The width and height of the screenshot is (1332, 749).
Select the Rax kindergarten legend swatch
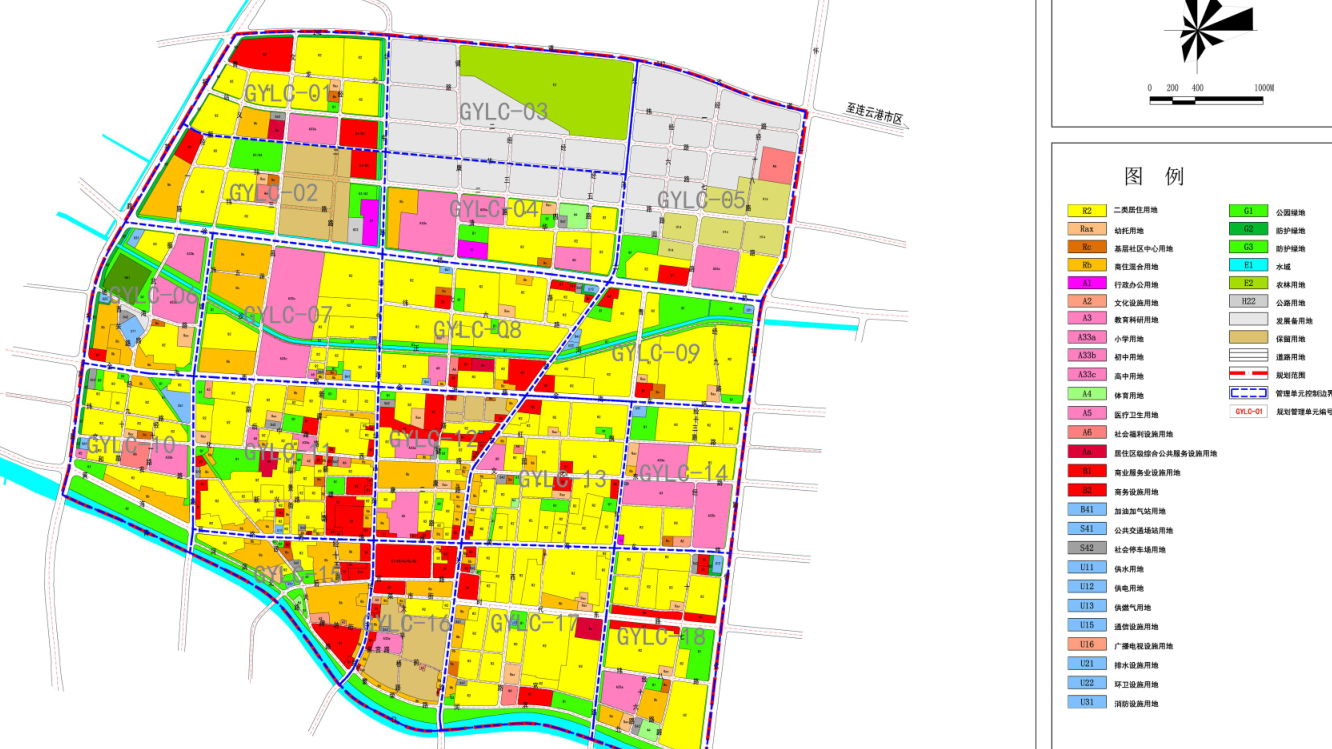point(1086,229)
